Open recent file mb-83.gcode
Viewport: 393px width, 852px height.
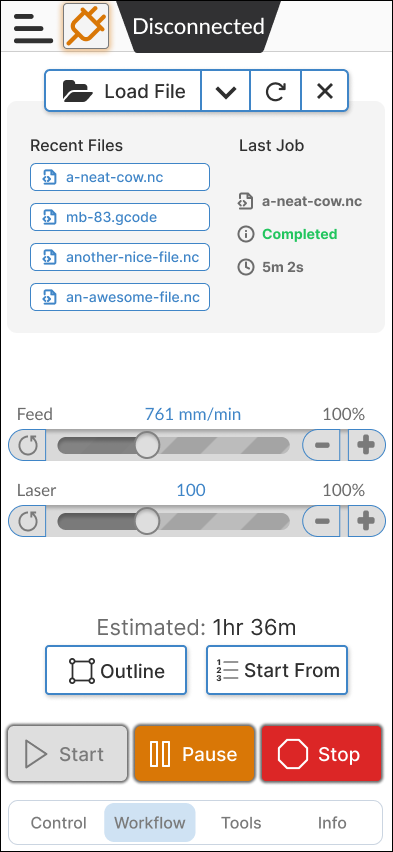pyautogui.click(x=120, y=217)
